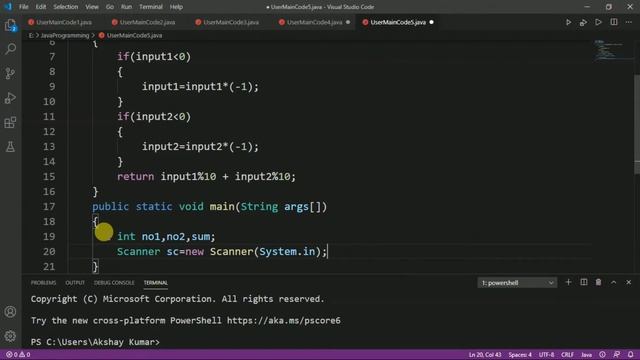Switch to UserMainCode1.java tab
The image size is (640, 360).
pos(64,22)
